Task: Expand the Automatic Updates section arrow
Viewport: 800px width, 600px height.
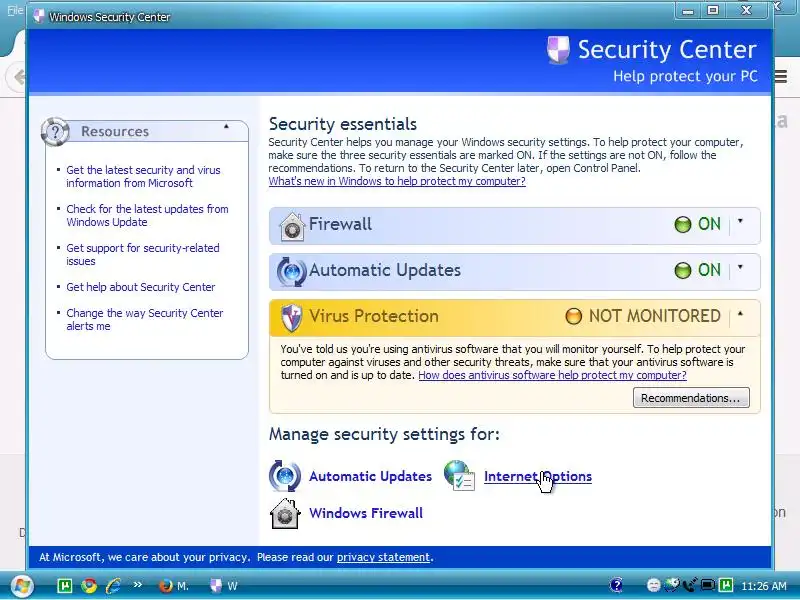Action: pyautogui.click(x=740, y=267)
